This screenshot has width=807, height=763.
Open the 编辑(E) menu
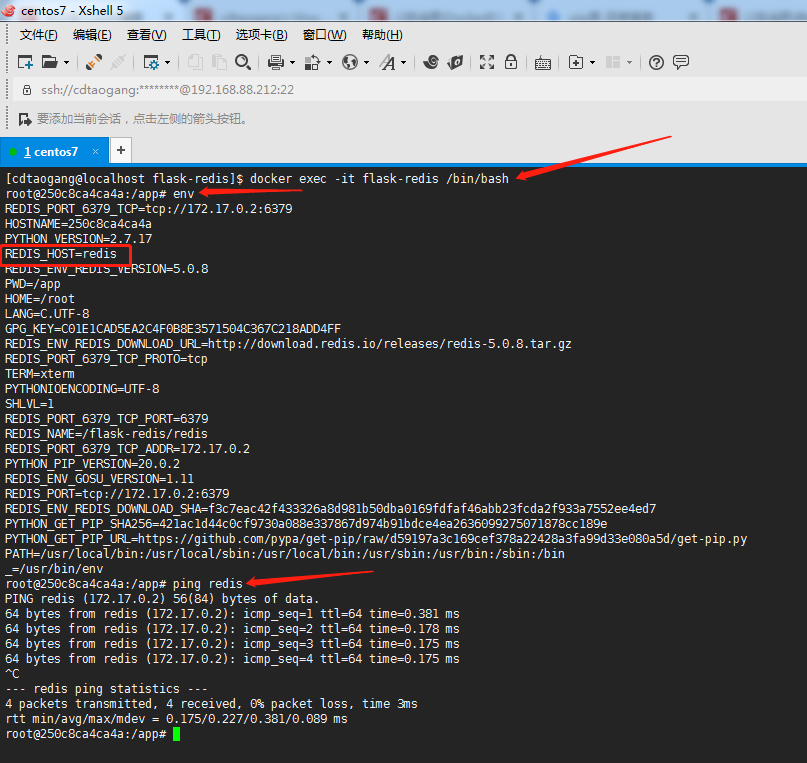[x=92, y=35]
